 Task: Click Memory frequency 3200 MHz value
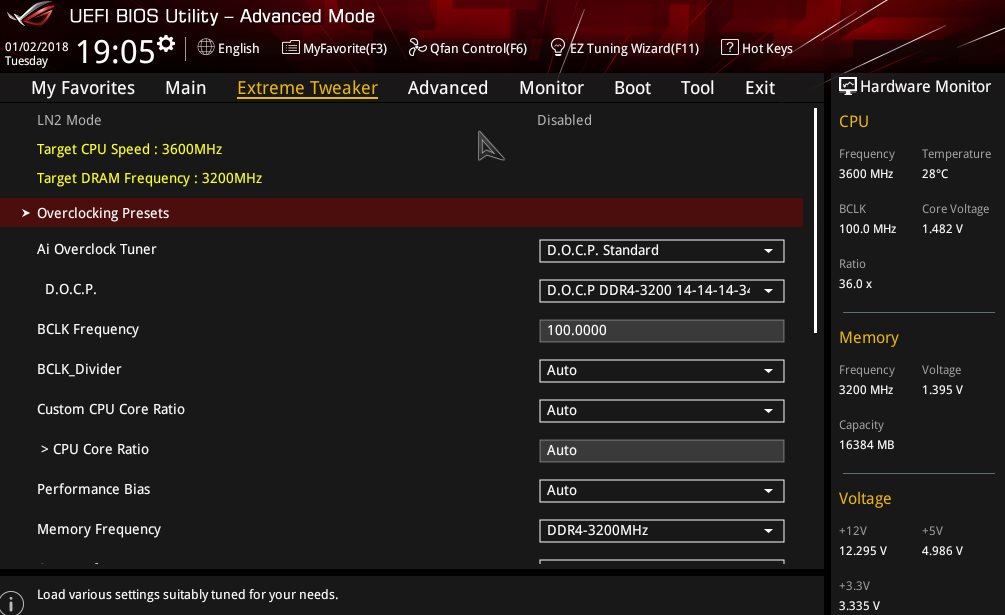866,390
